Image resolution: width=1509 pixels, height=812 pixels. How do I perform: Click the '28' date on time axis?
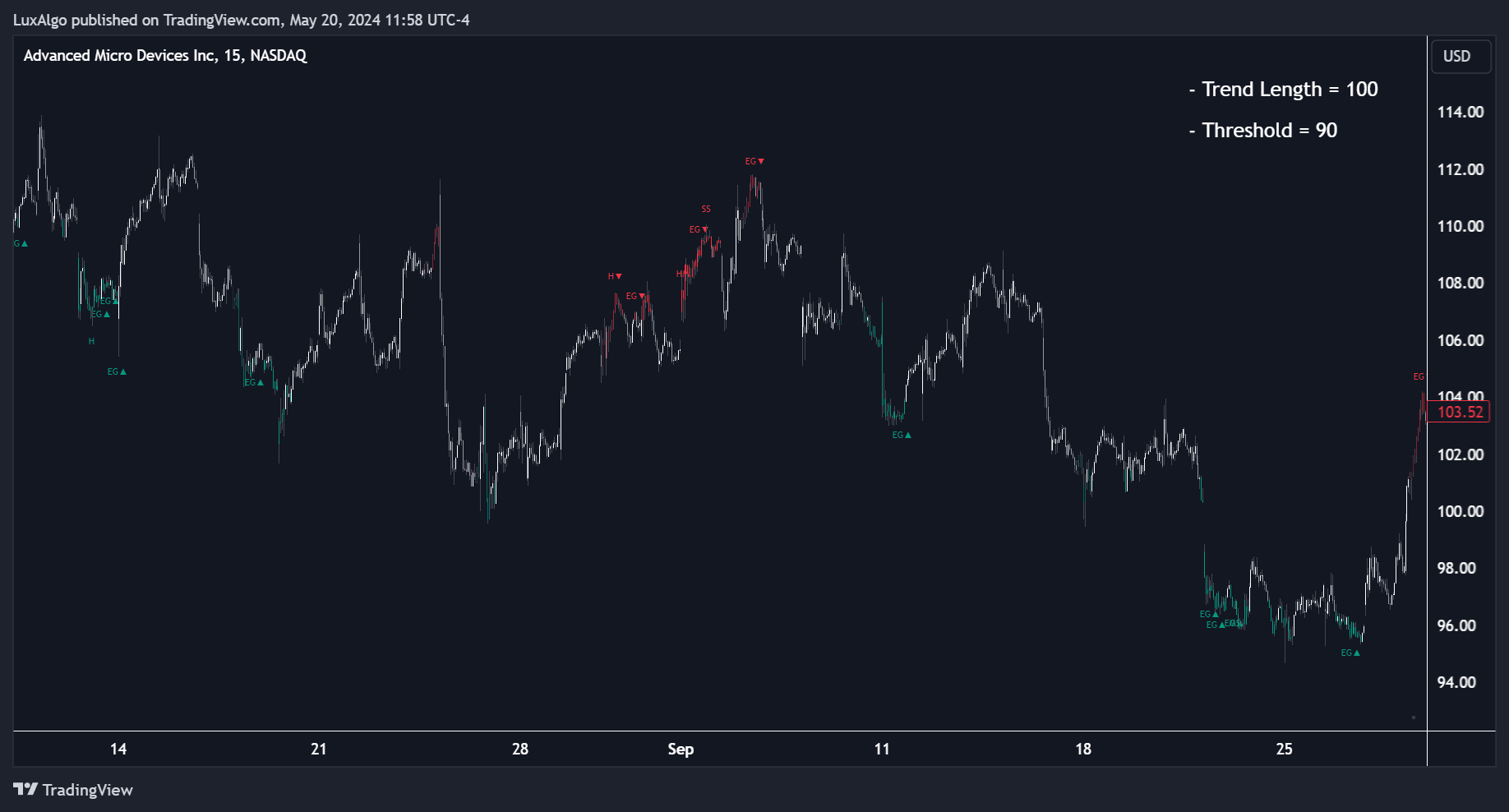(x=520, y=749)
